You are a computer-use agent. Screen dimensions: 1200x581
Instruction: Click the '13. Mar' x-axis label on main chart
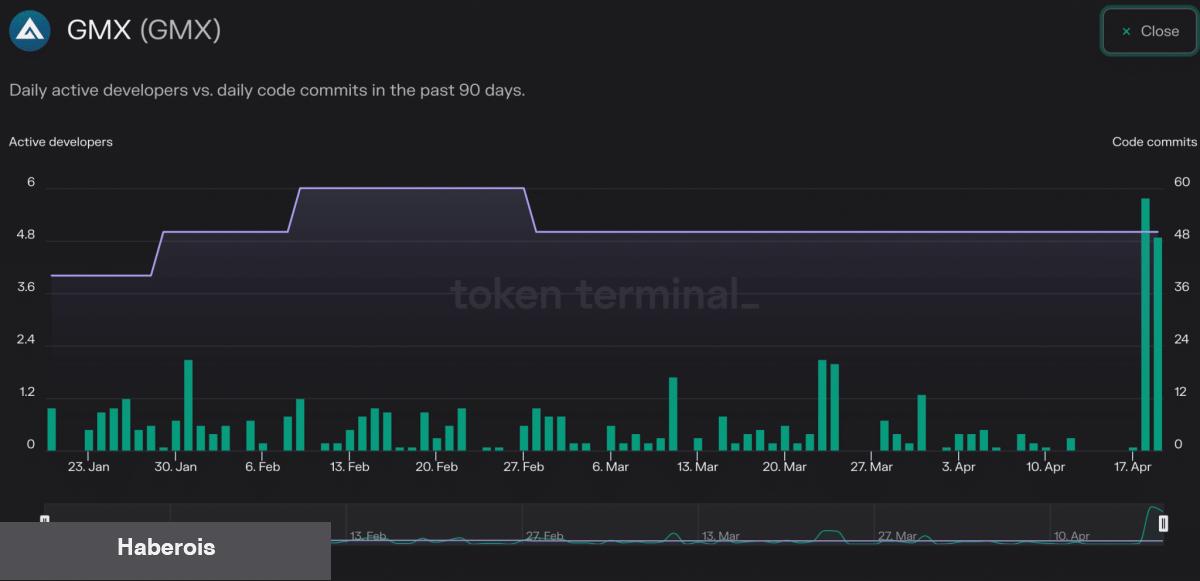point(697,467)
